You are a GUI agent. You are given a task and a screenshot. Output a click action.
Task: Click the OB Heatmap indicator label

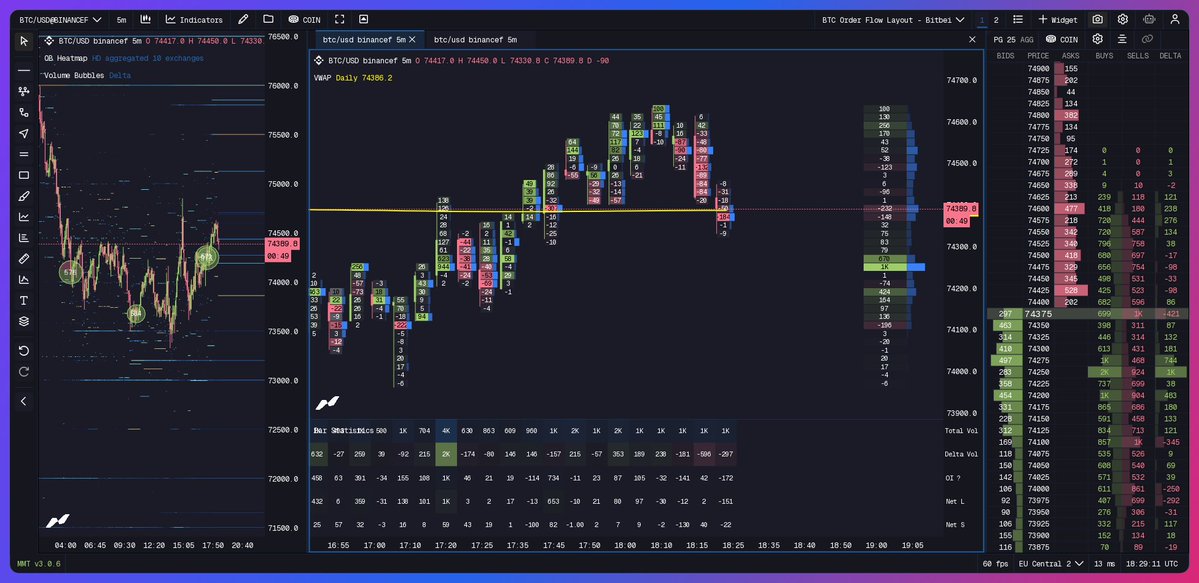click(65, 58)
